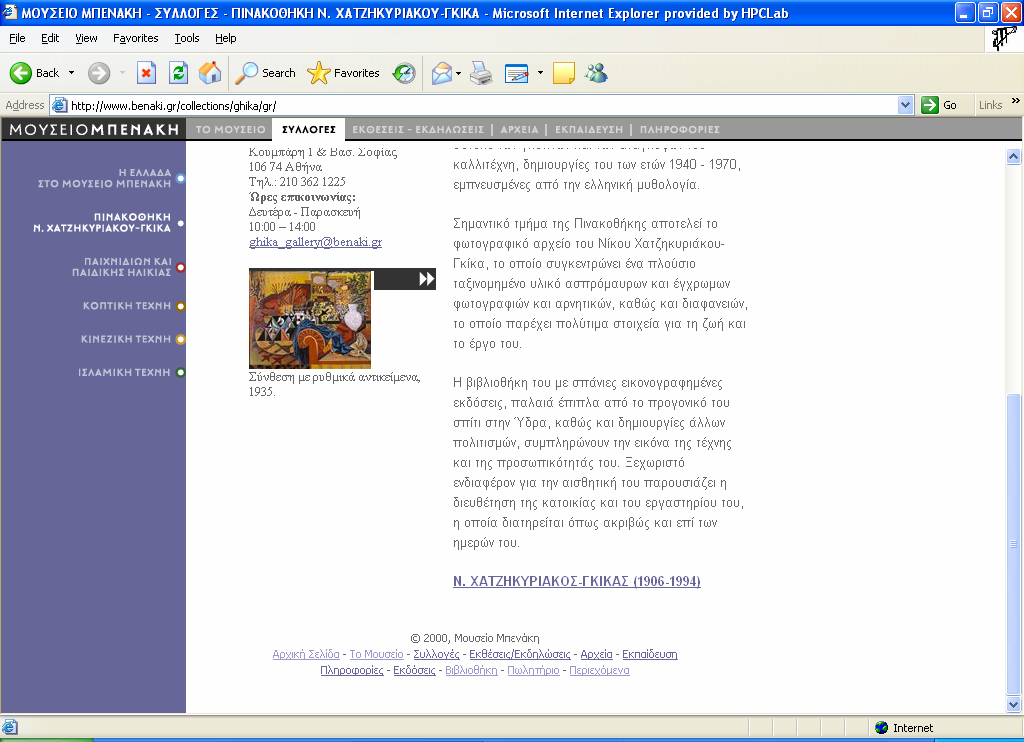Viewport: 1024px width, 742px height.
Task: Open the History clock icon
Action: [x=404, y=73]
